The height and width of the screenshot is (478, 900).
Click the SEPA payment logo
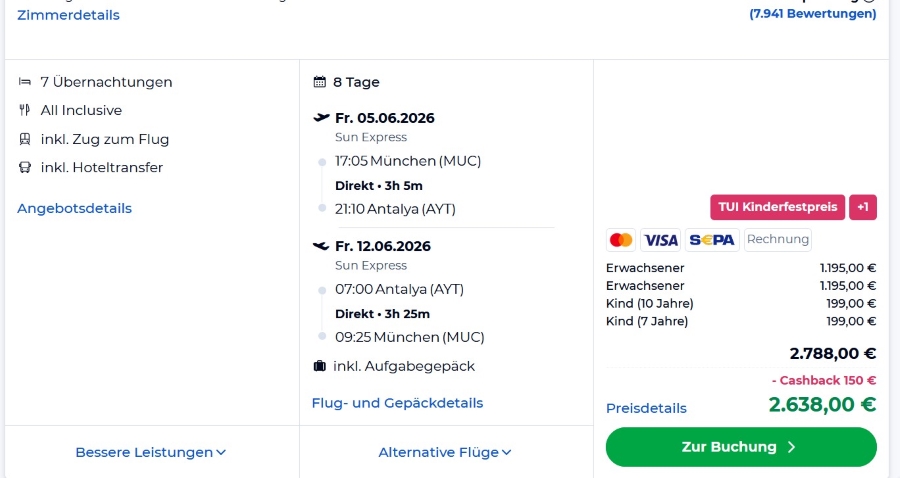pos(712,240)
